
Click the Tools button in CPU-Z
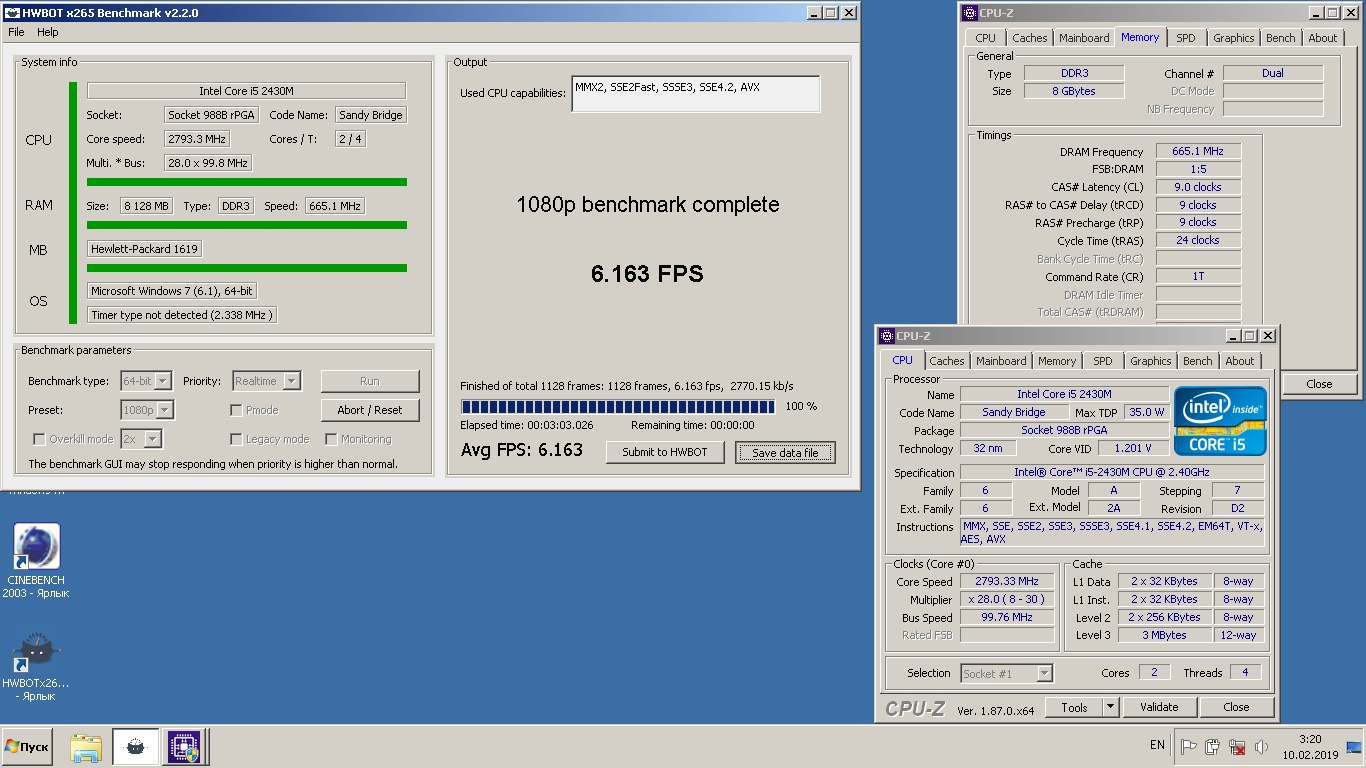[x=1075, y=707]
